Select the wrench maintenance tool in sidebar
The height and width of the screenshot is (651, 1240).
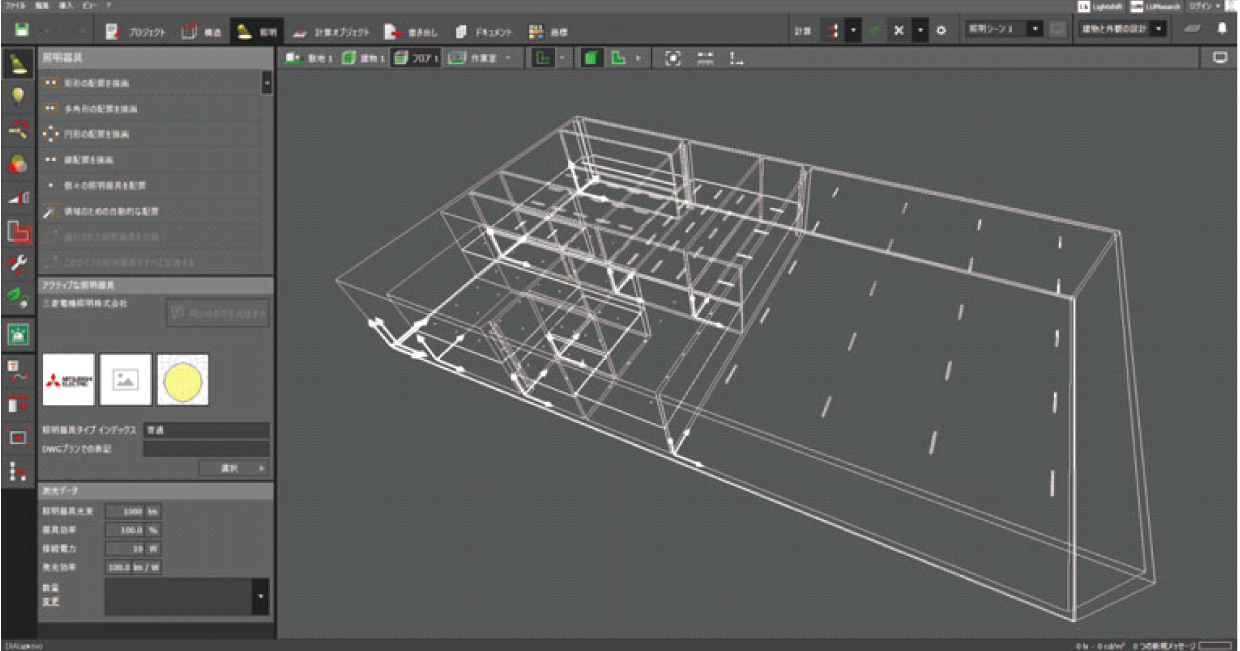pyautogui.click(x=18, y=264)
